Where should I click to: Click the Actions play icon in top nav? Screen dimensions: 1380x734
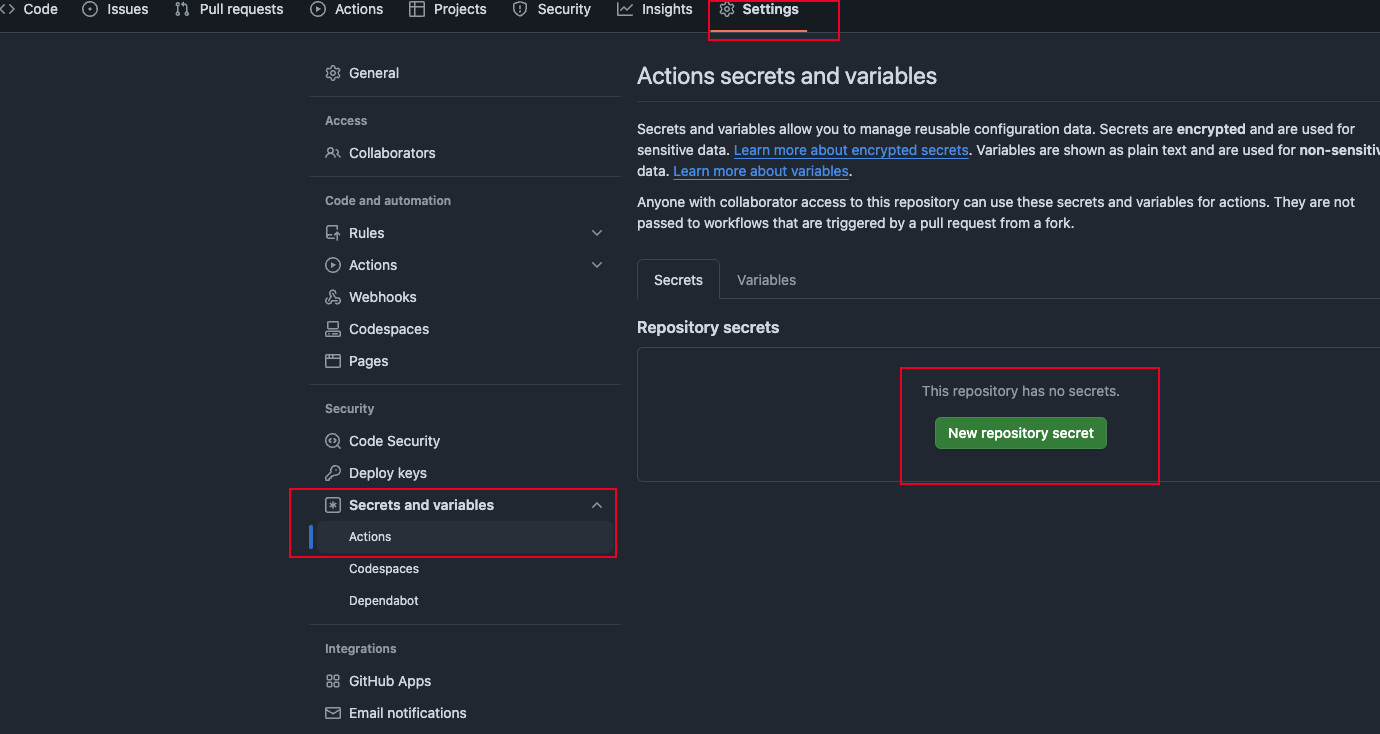click(x=318, y=9)
